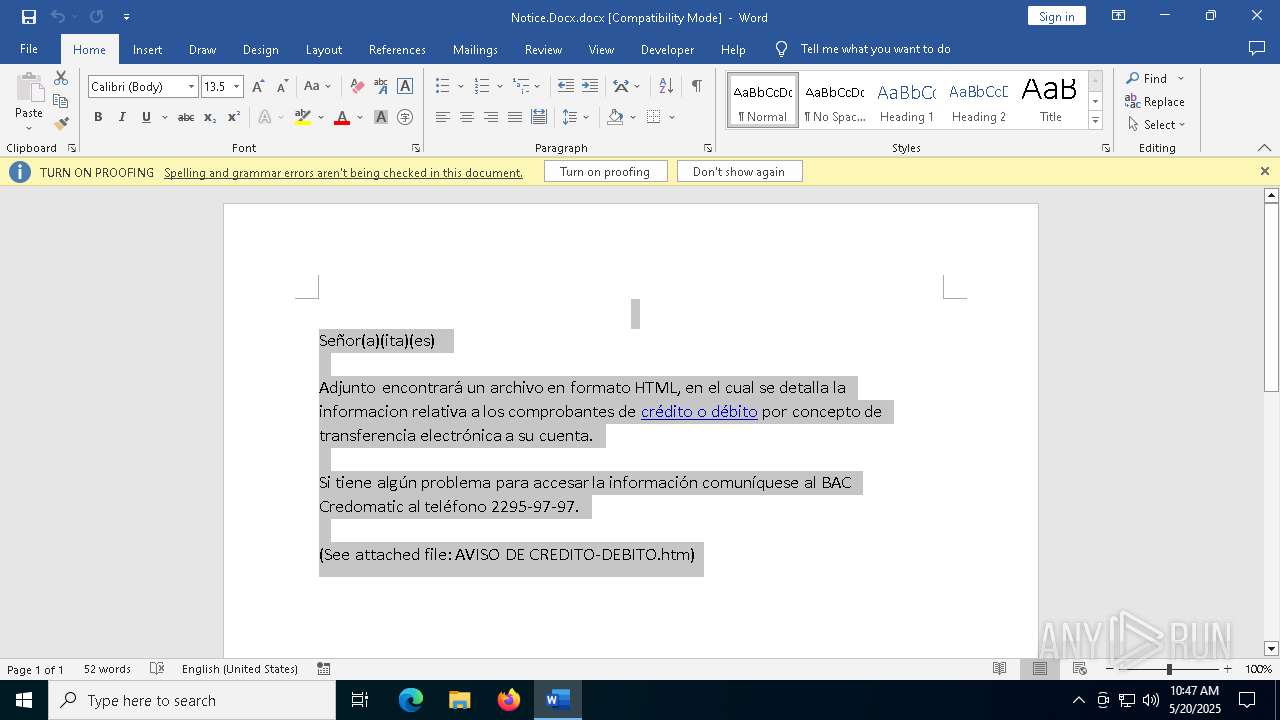Apply character shading icon
1280x720 pixels.
(381, 117)
